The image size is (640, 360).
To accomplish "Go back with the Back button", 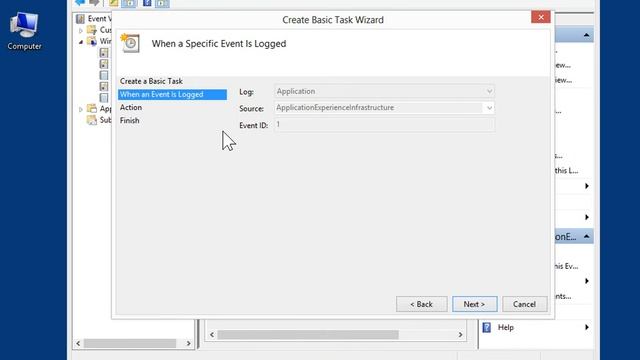I will click(421, 304).
